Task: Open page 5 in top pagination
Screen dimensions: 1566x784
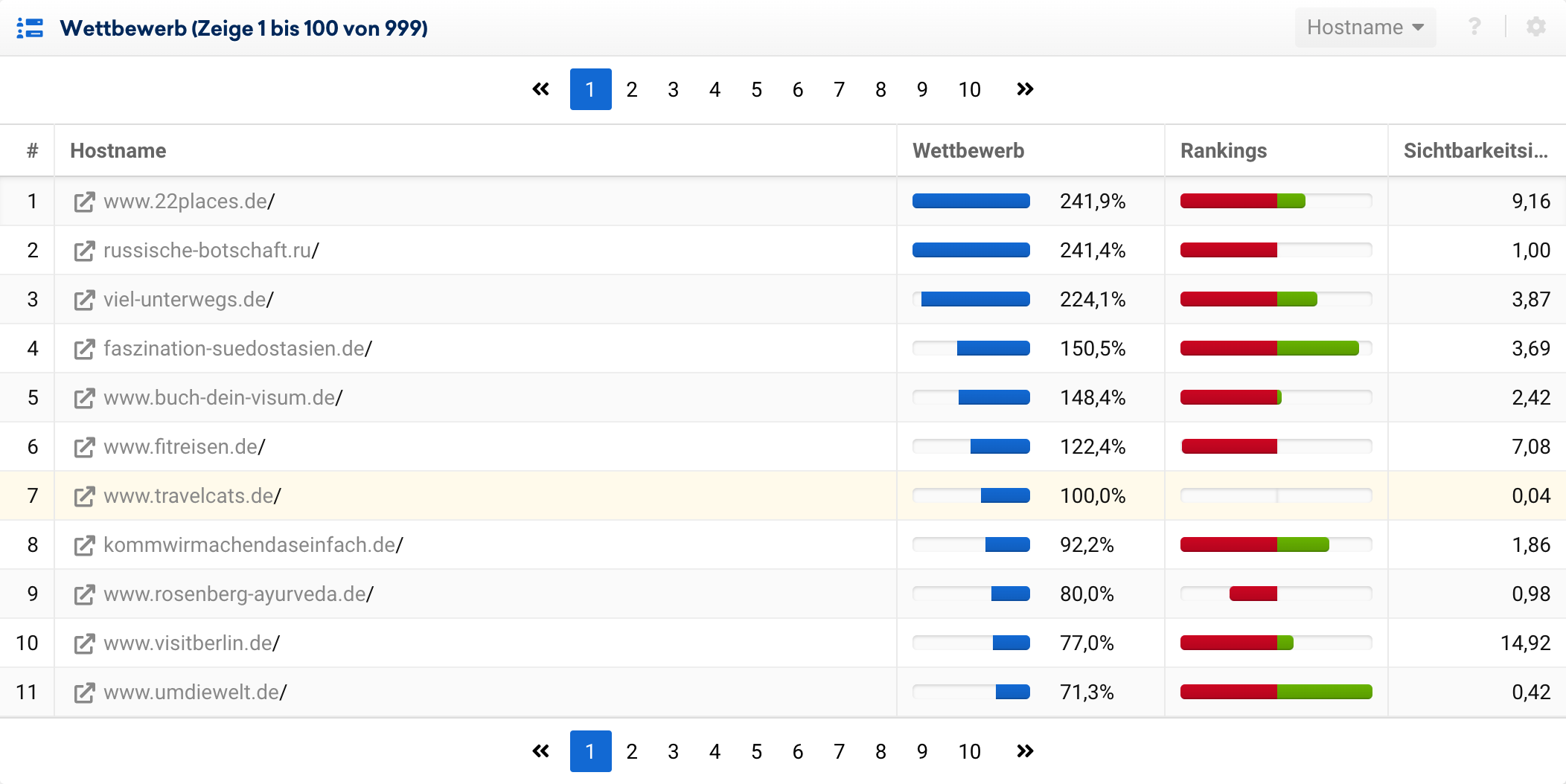Action: pyautogui.click(x=756, y=89)
